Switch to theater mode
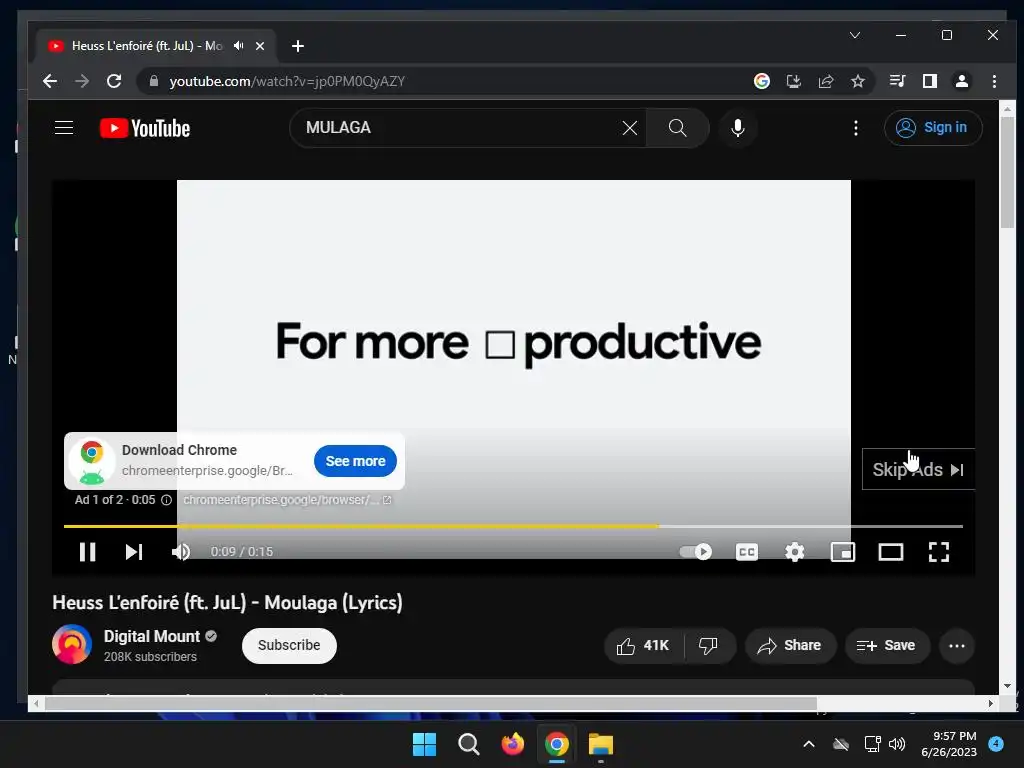1024x768 pixels. coord(891,552)
